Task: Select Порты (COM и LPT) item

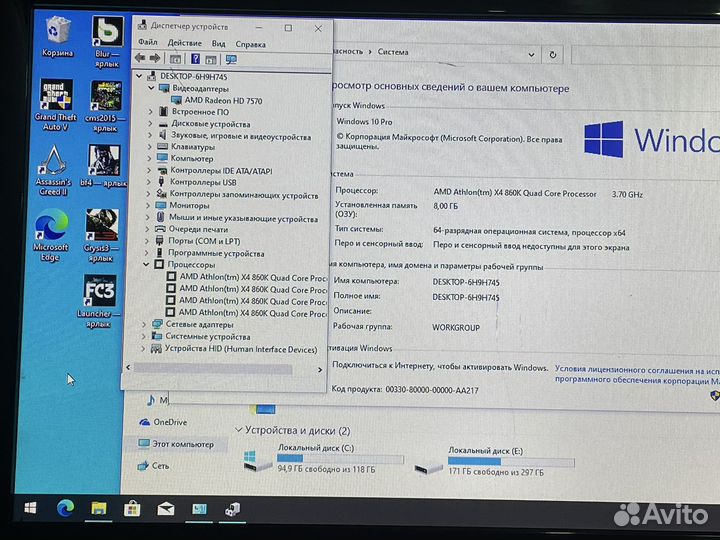Action: coord(198,241)
